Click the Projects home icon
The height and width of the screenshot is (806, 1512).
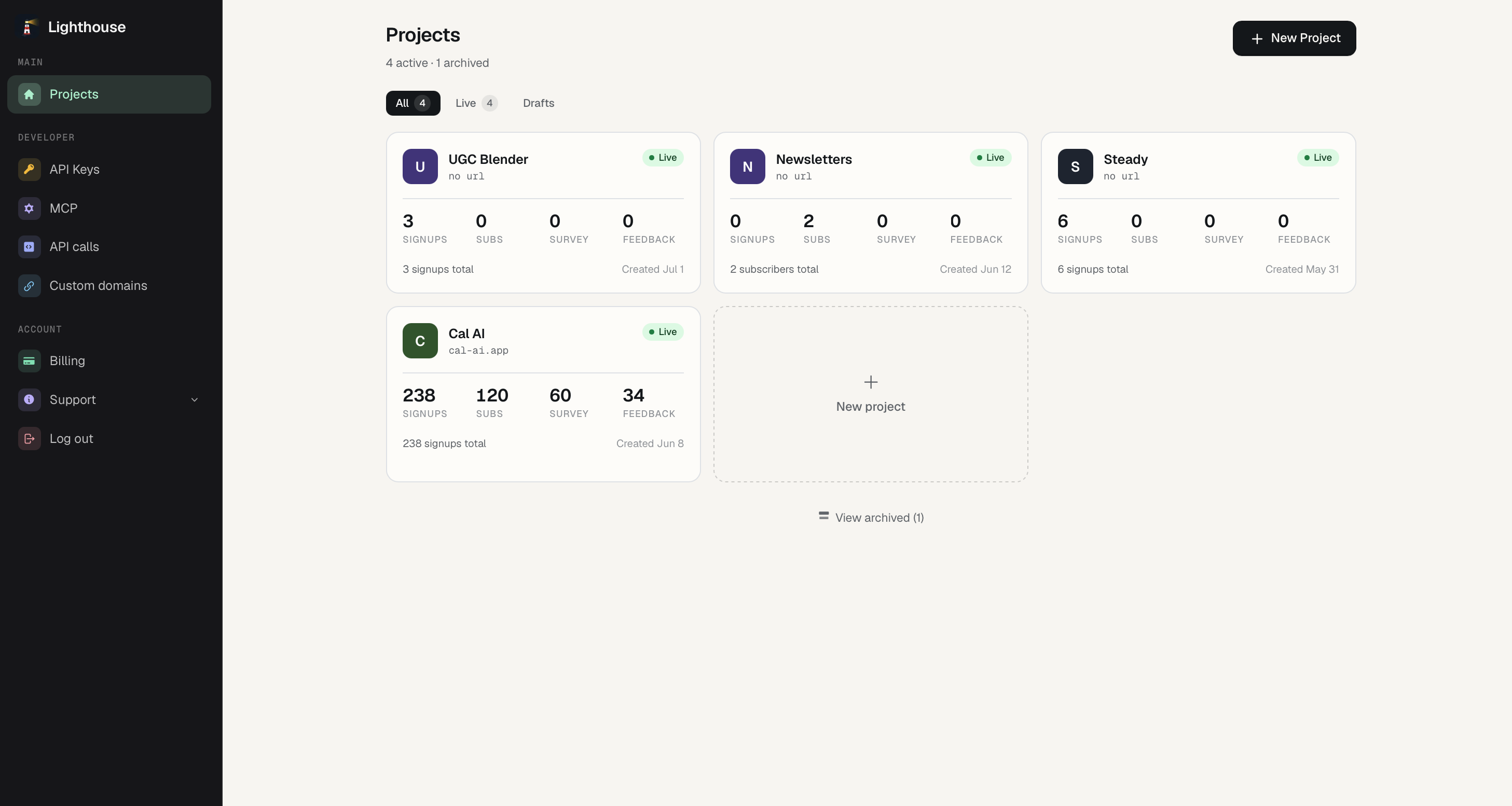click(29, 94)
